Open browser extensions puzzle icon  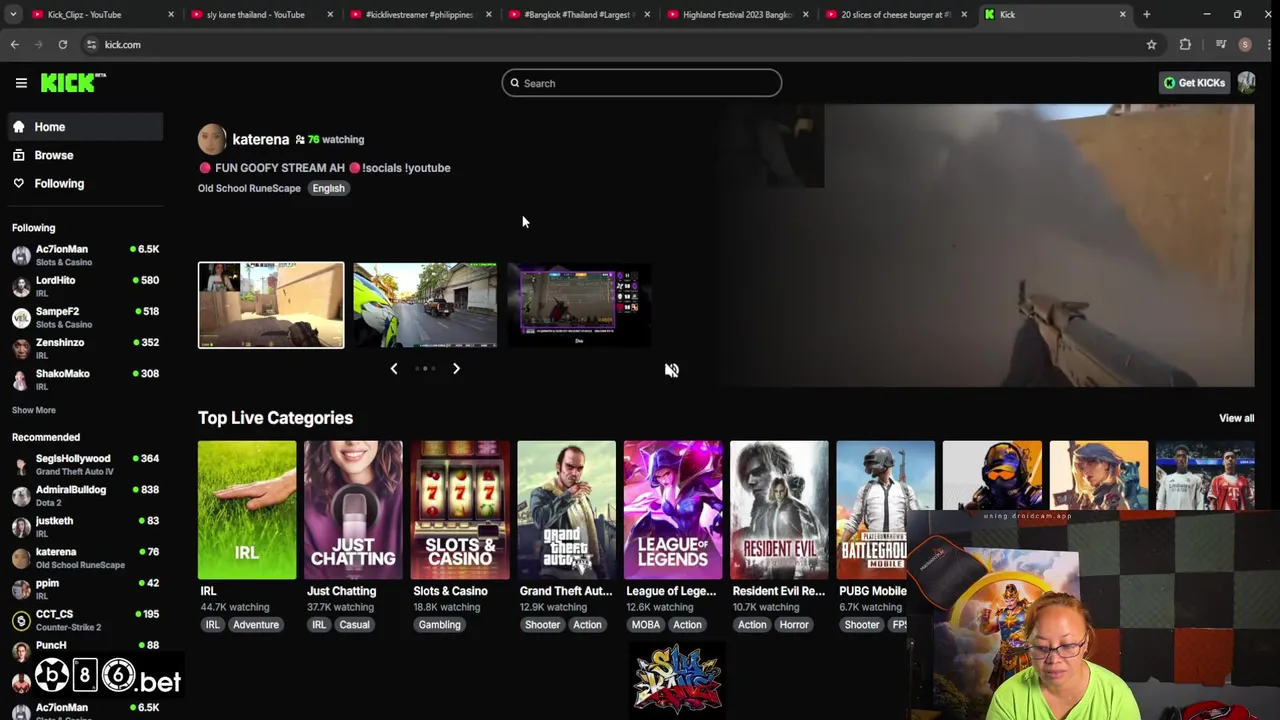(1185, 44)
